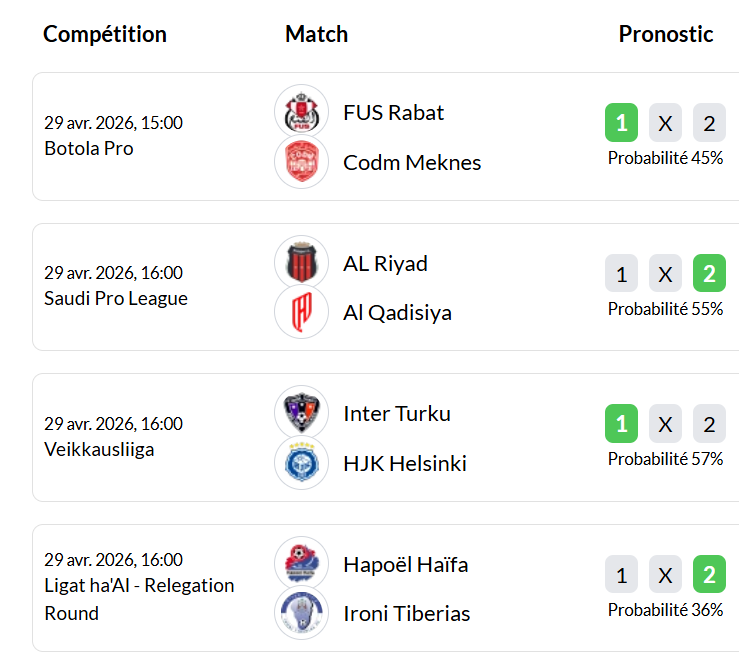Select the Inter Turku team crest
Viewport: 739px width, 653px height.
click(x=301, y=413)
